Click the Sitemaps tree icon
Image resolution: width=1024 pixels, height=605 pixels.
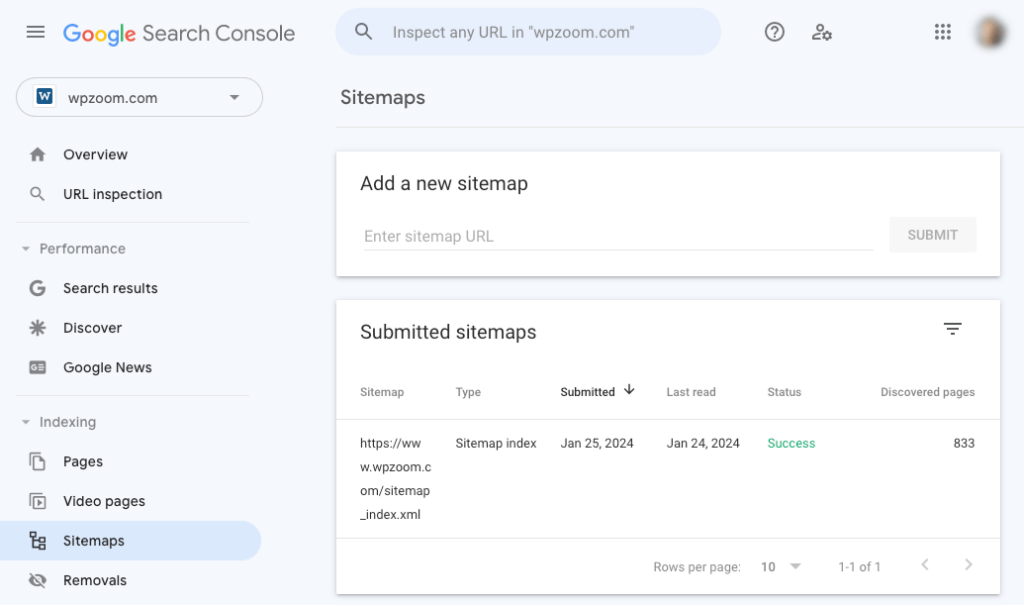[37, 540]
